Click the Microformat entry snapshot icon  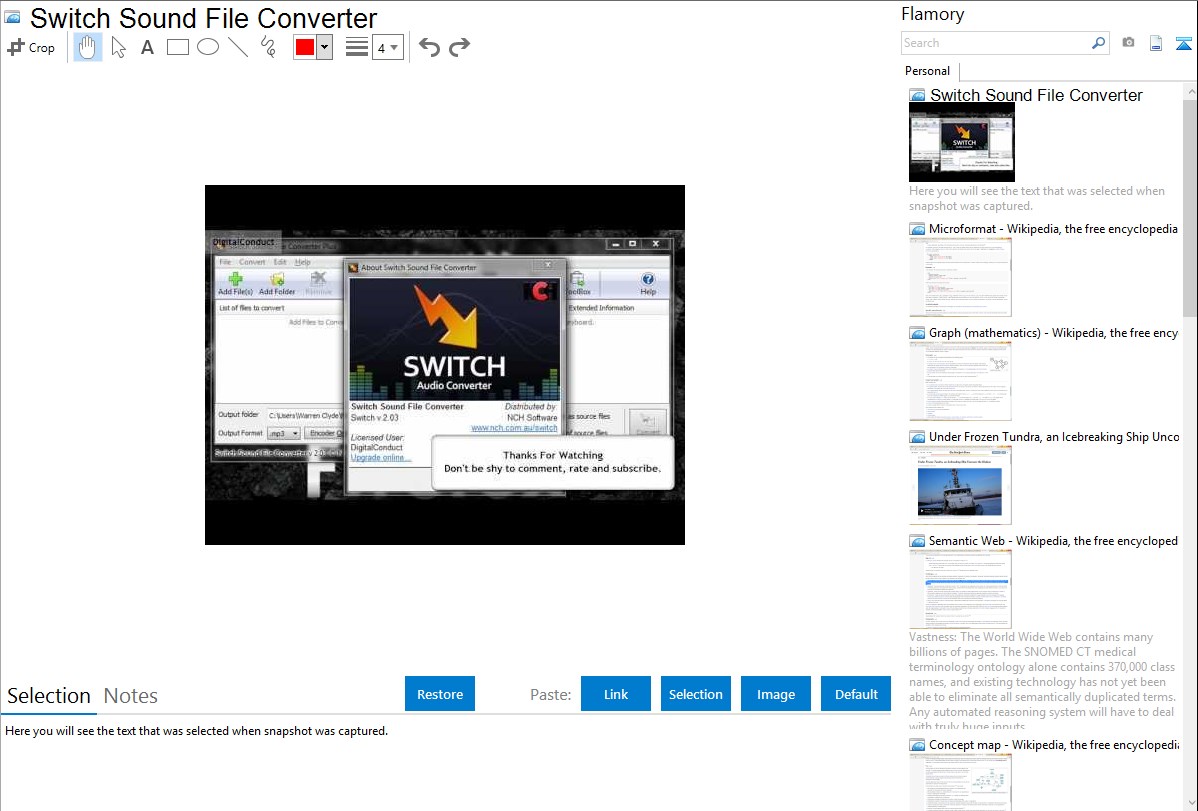pos(917,229)
